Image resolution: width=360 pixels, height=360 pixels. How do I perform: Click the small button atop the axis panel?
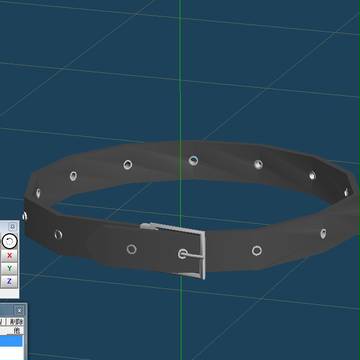(x=13, y=227)
